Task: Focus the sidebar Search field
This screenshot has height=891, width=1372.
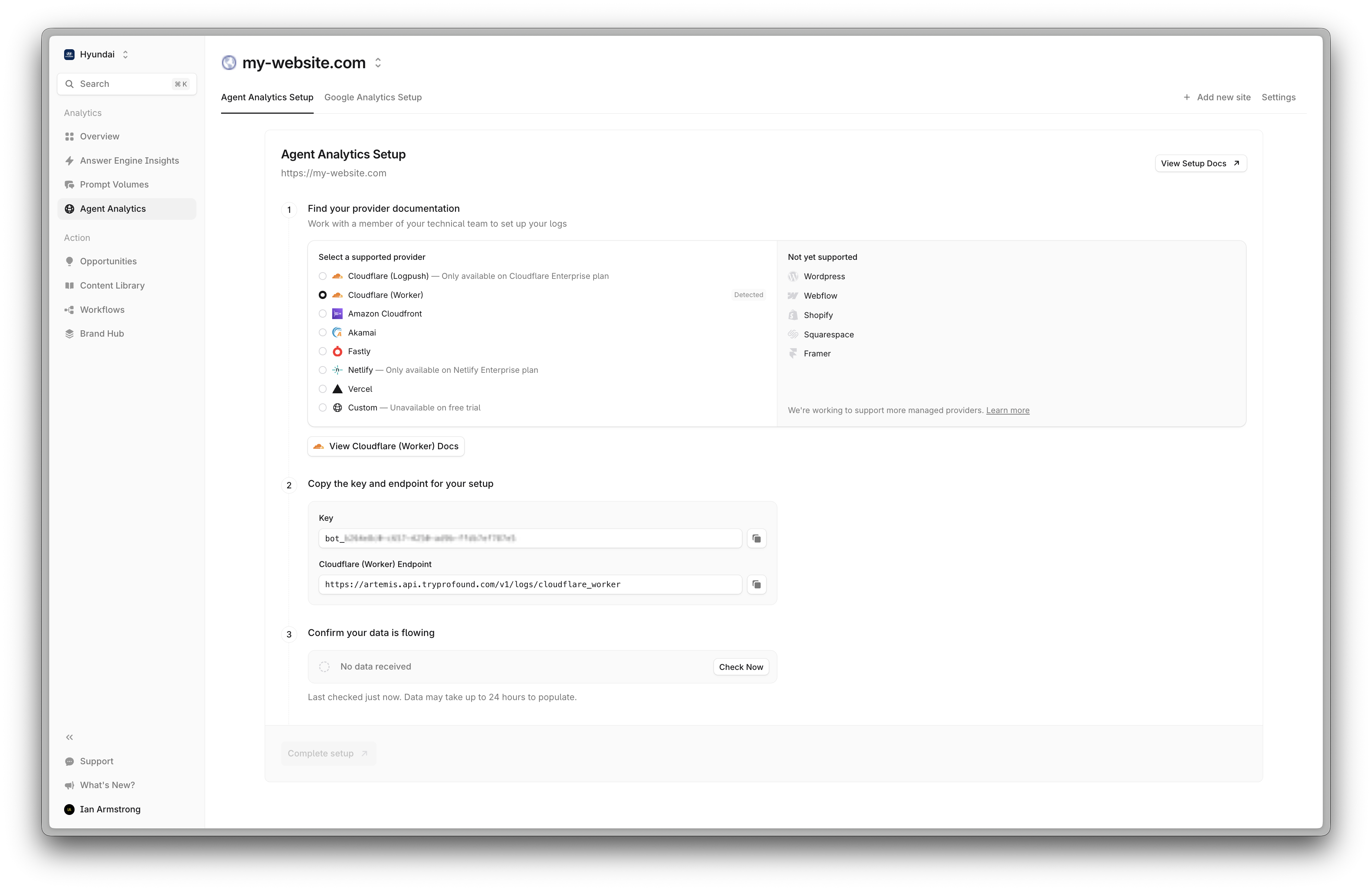Action: (127, 84)
